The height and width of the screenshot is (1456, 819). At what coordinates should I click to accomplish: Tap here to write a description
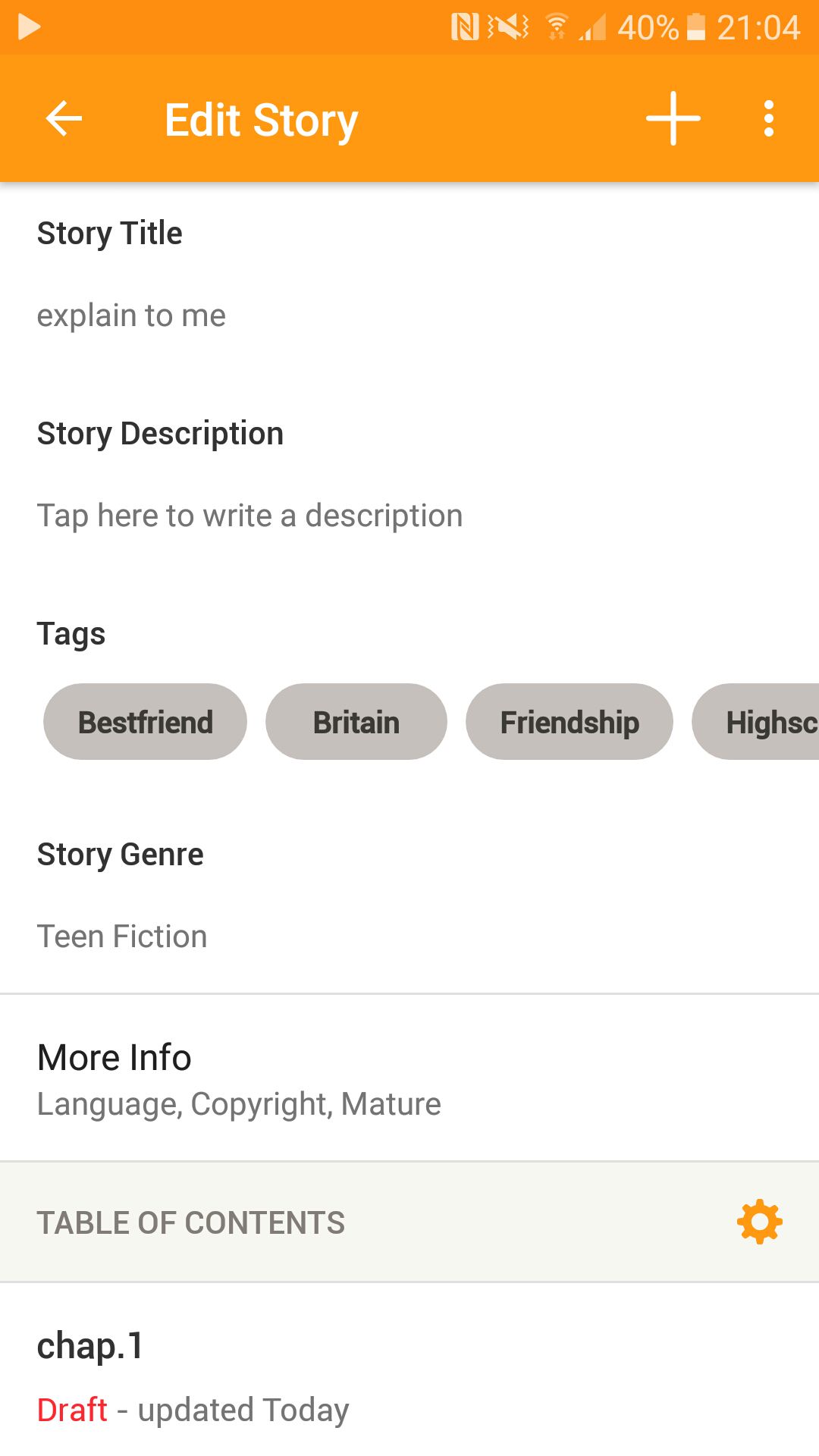point(249,516)
